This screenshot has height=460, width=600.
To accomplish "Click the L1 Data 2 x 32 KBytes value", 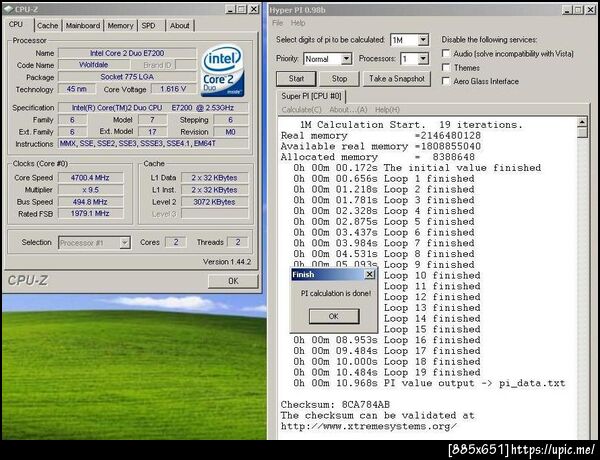I will tap(214, 178).
